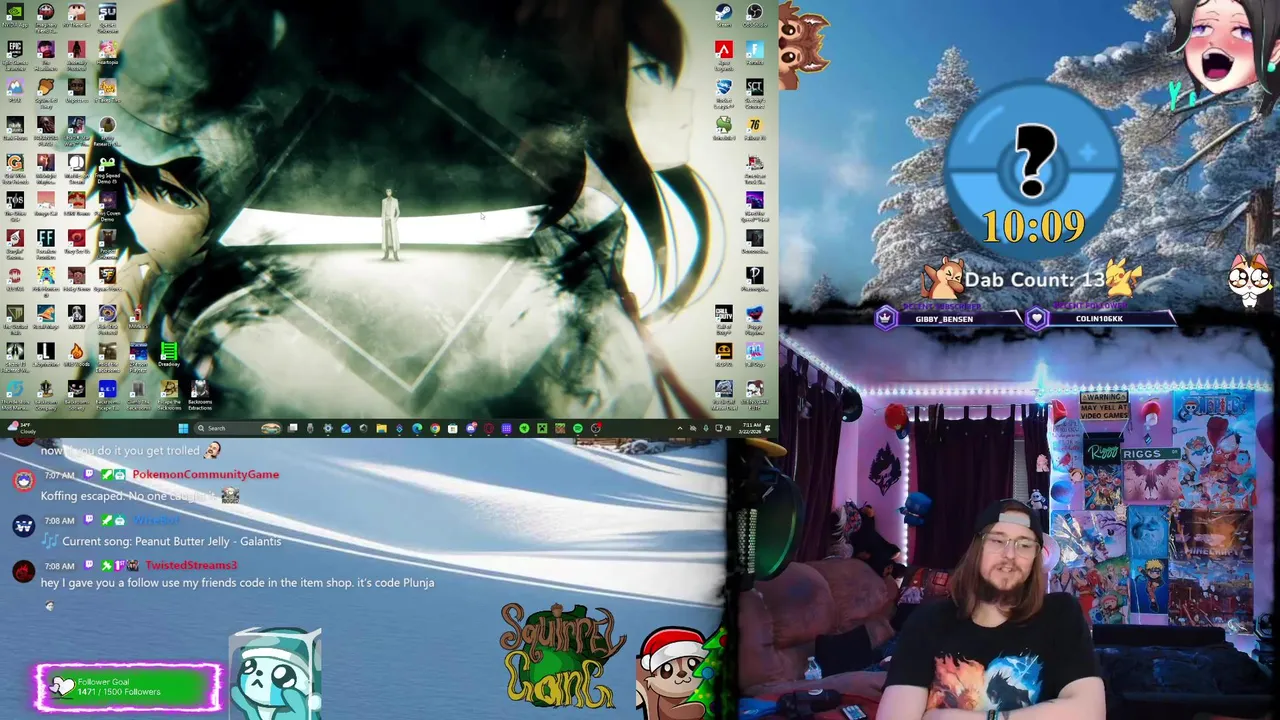The height and width of the screenshot is (720, 1280).
Task: Select the Rocket League desktop icon
Action: tap(724, 91)
